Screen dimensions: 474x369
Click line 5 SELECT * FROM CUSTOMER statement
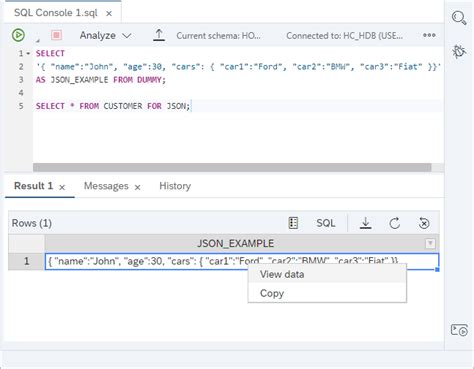point(113,106)
